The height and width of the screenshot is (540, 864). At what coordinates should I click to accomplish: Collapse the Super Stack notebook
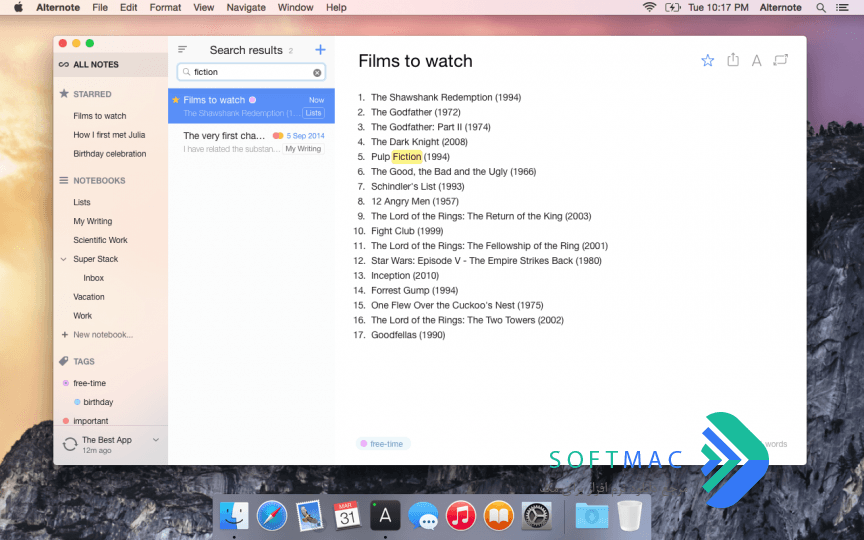point(63,259)
